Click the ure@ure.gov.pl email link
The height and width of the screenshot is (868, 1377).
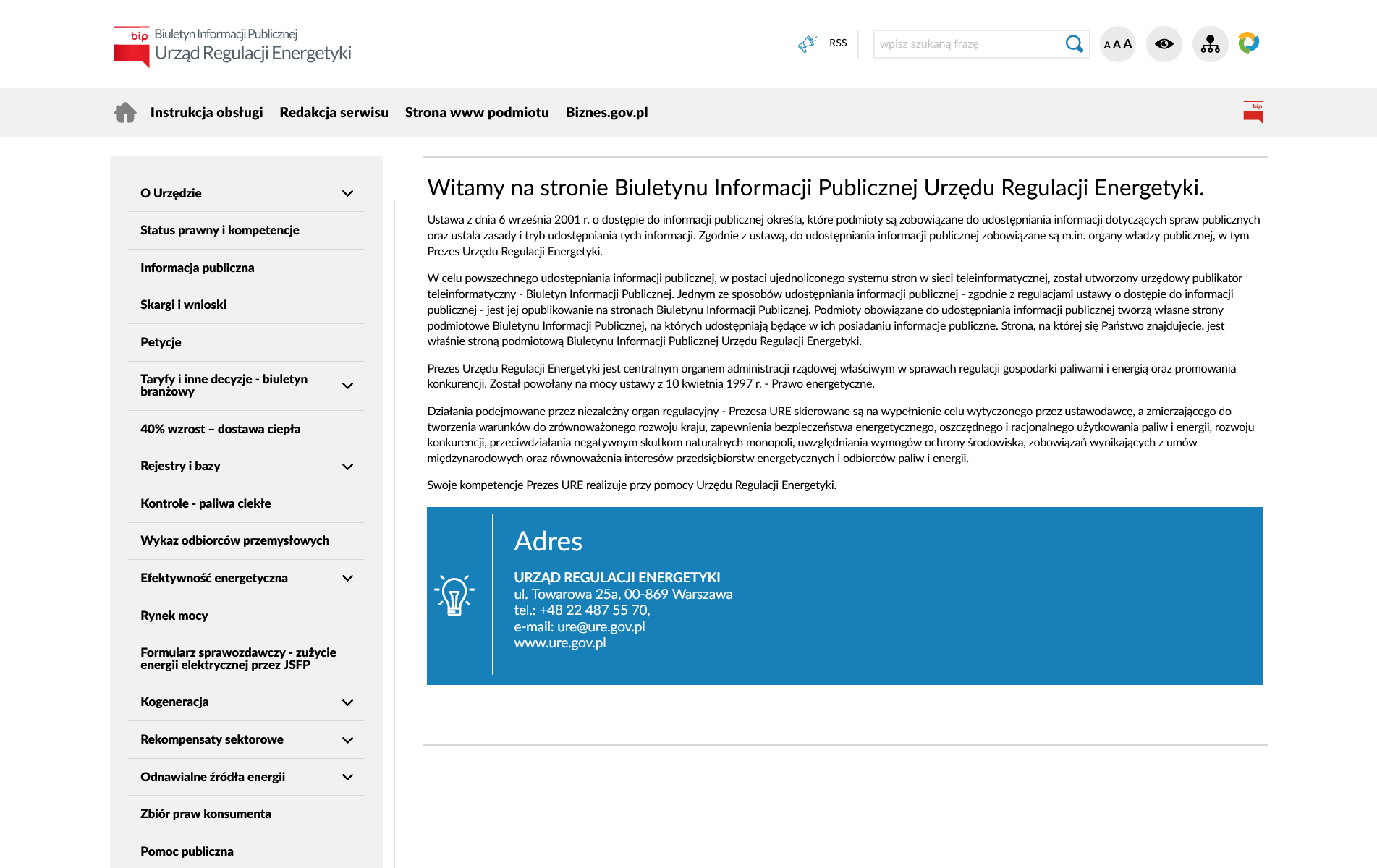[601, 627]
